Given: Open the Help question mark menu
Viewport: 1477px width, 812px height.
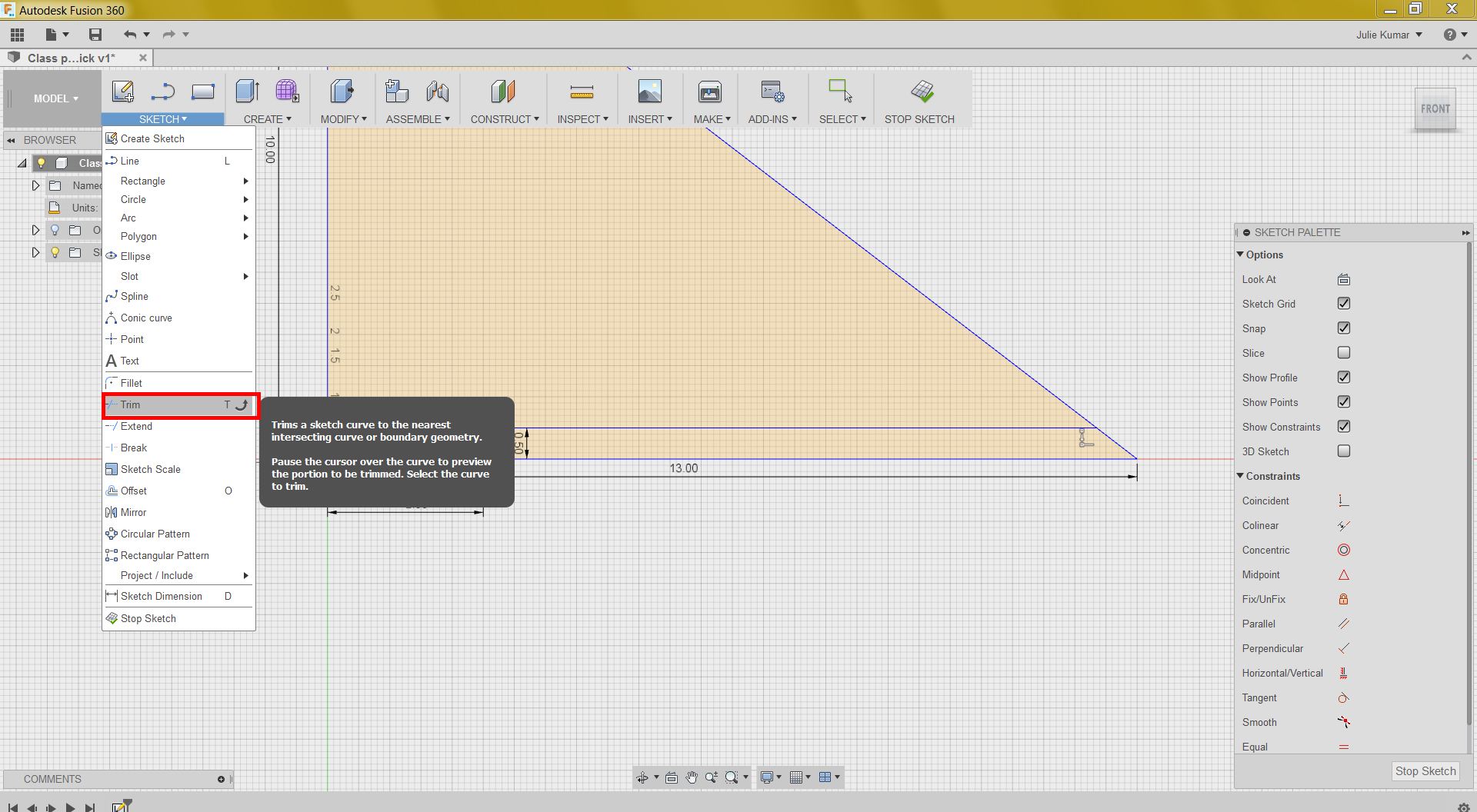Looking at the screenshot, I should [1455, 35].
